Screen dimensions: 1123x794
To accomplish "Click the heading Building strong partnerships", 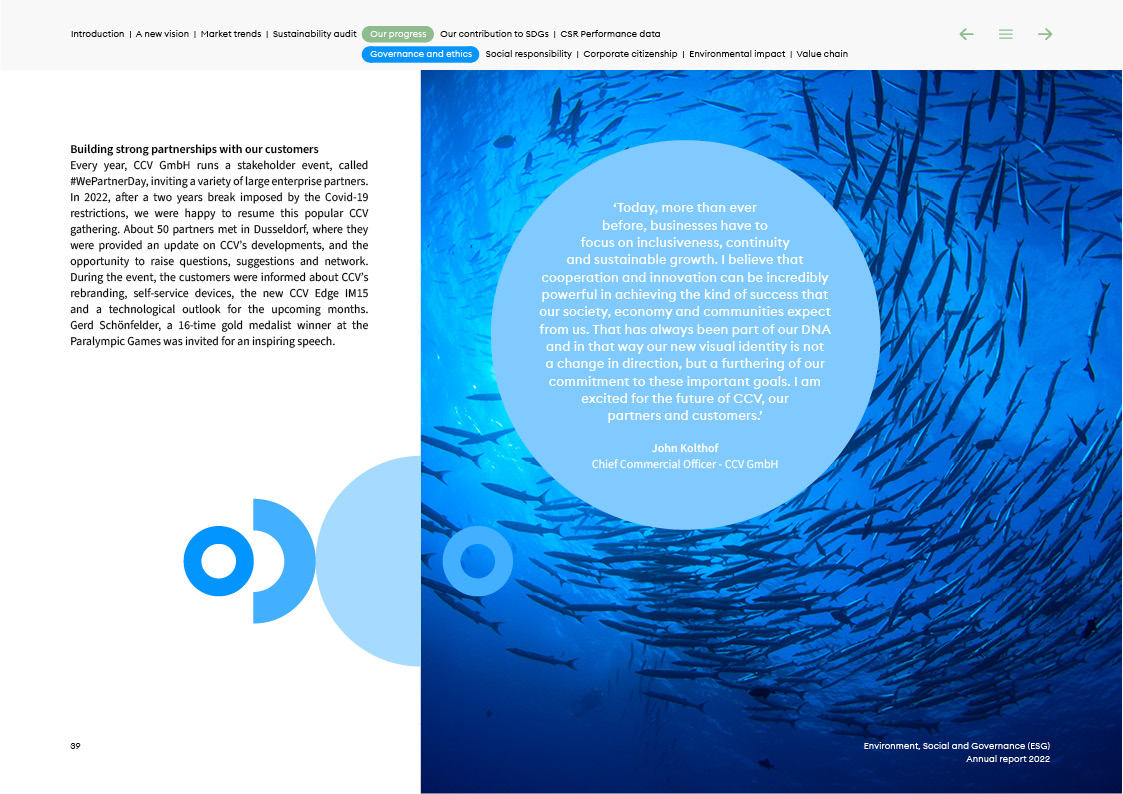I will point(194,149).
